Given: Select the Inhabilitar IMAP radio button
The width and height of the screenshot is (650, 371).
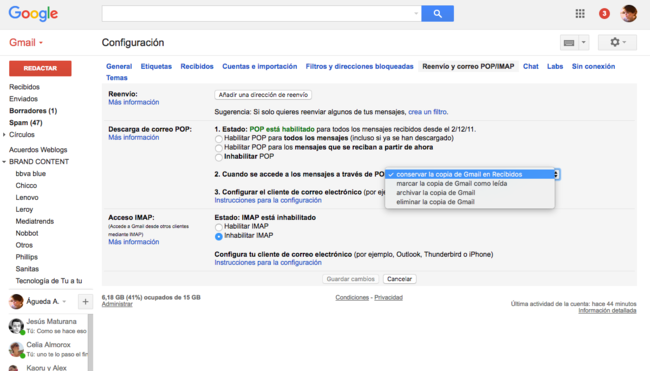Looking at the screenshot, I should tap(218, 236).
